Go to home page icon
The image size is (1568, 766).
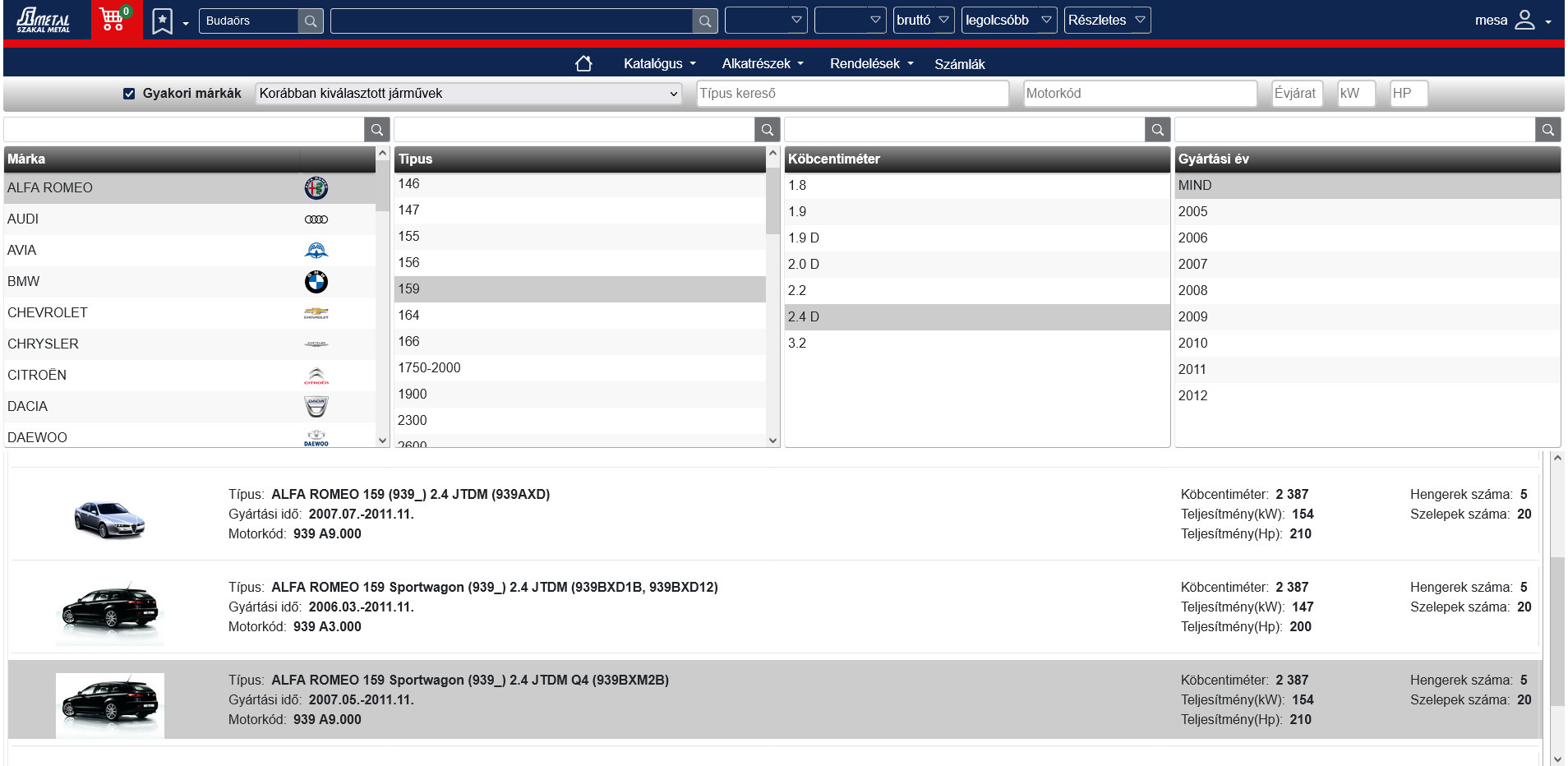tap(583, 63)
